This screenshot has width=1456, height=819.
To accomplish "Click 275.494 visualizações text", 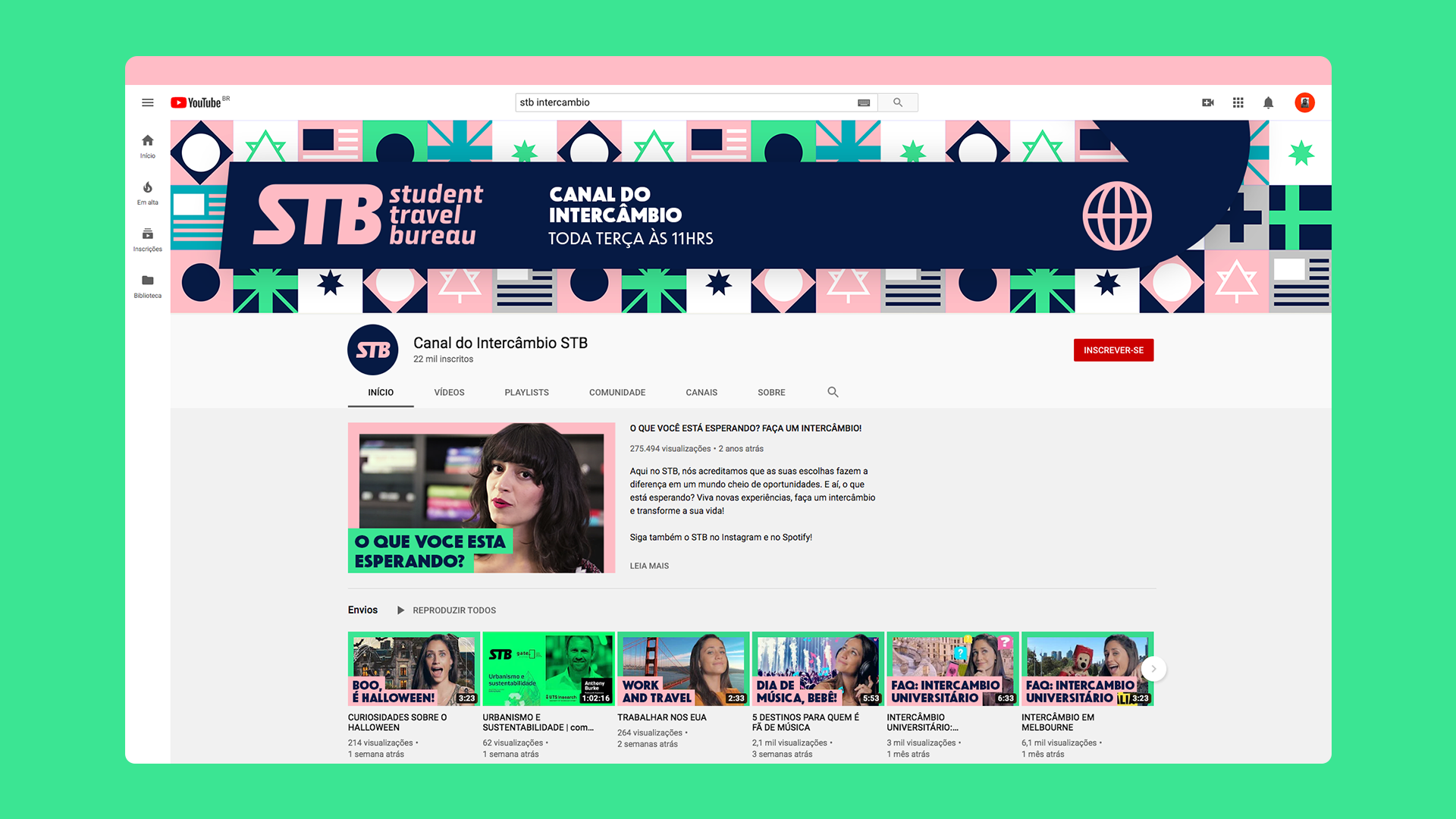I will [670, 449].
